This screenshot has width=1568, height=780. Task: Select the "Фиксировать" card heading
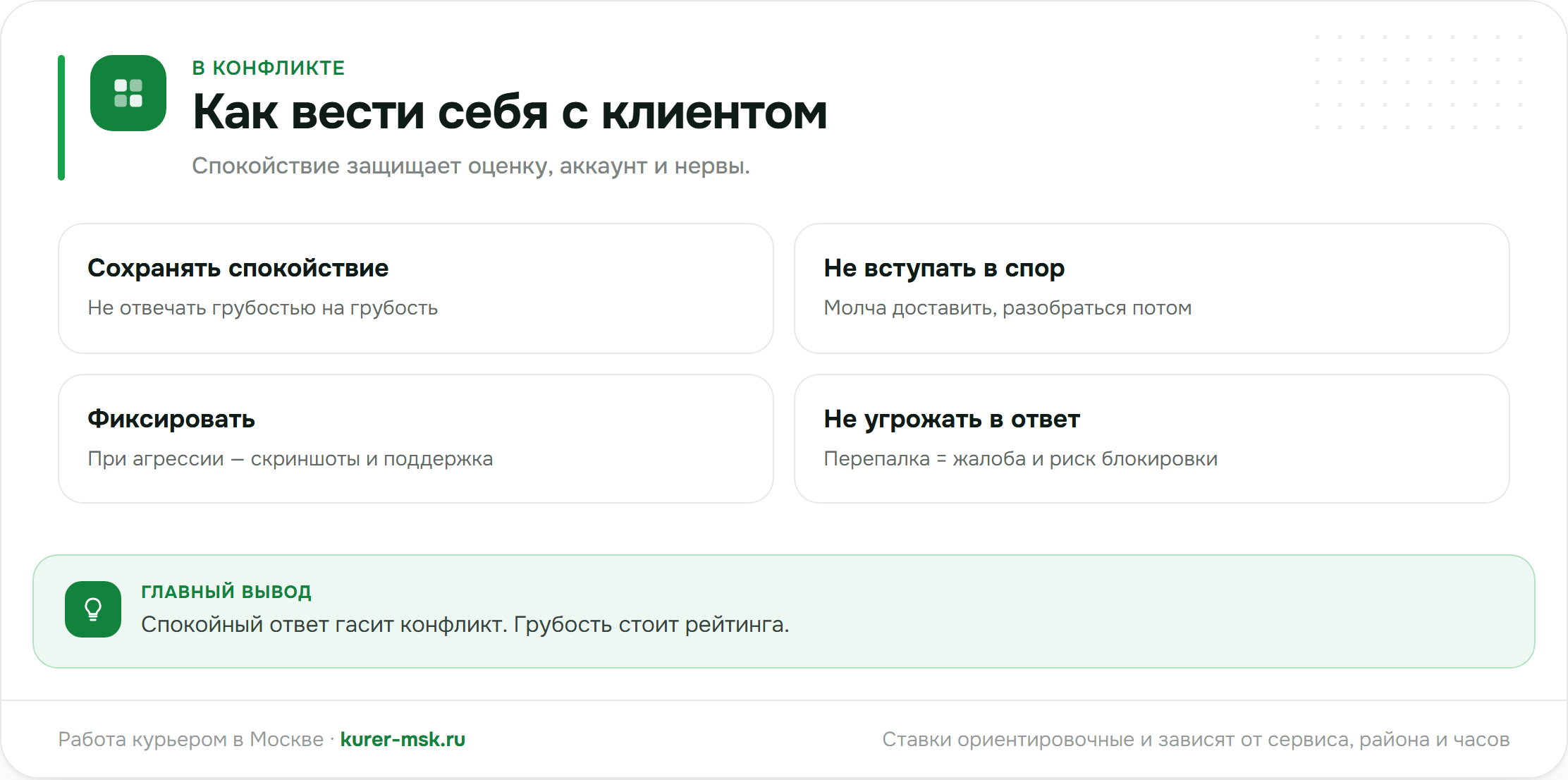coord(171,419)
